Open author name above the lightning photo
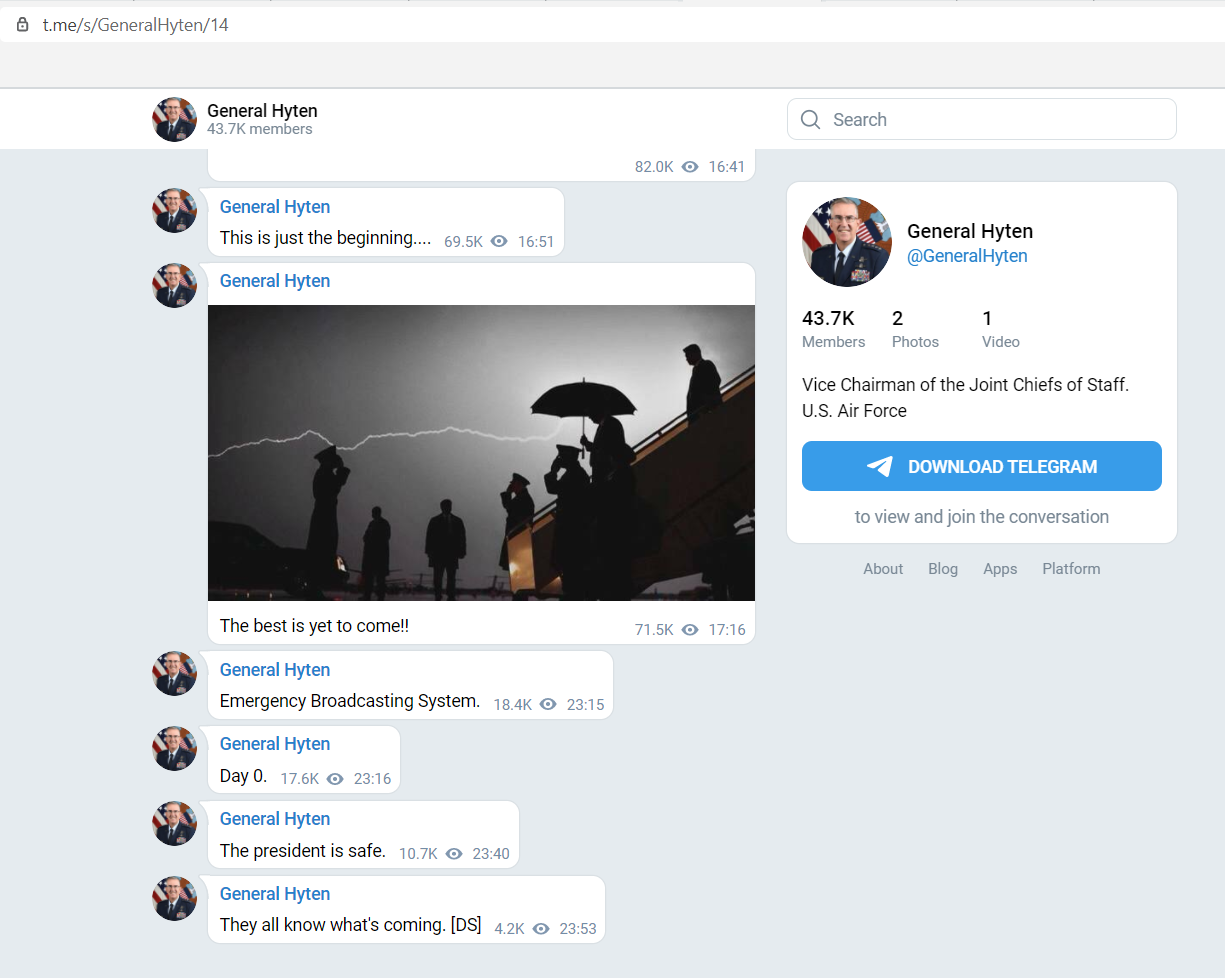 [275, 281]
